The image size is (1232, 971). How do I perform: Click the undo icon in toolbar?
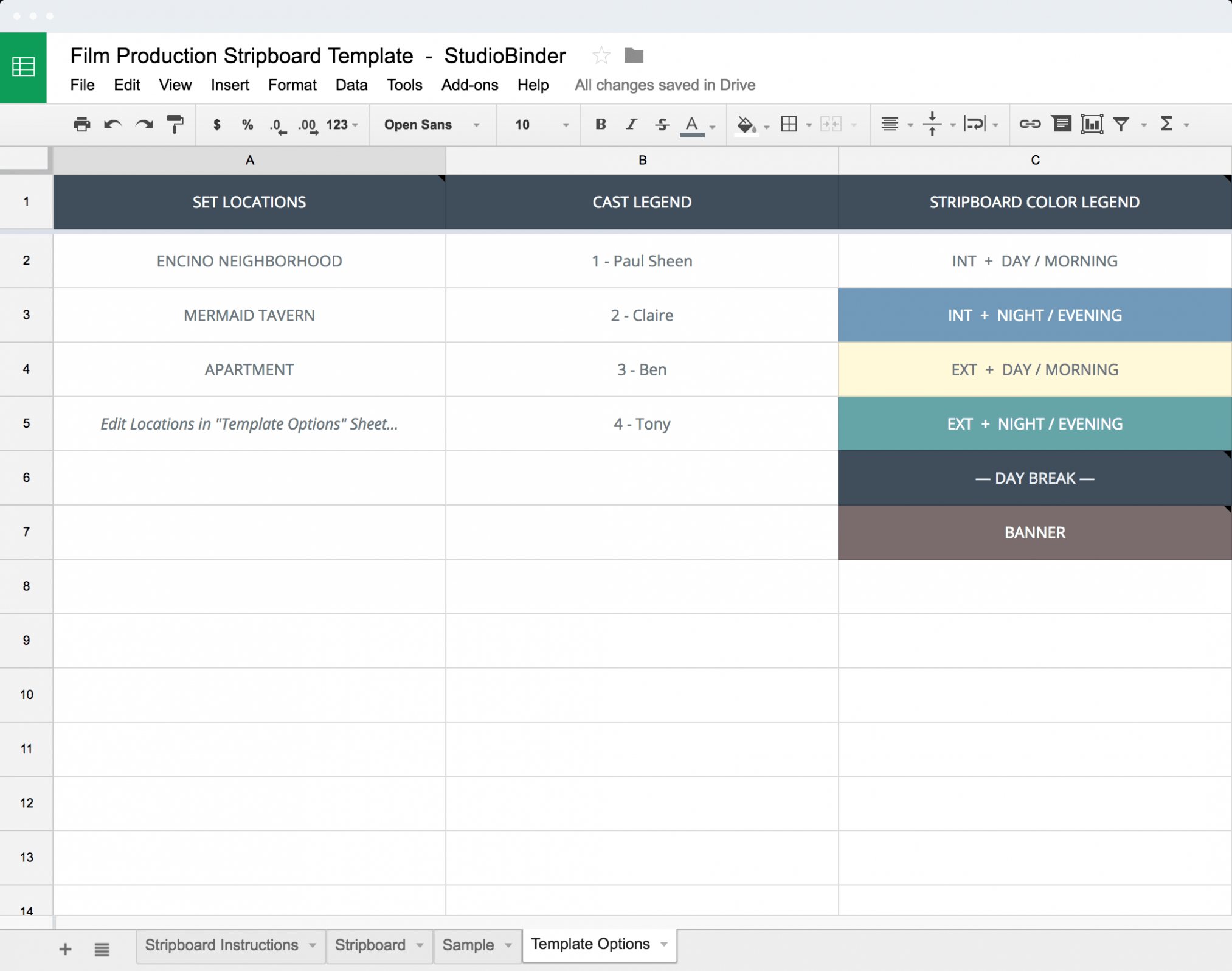point(112,124)
